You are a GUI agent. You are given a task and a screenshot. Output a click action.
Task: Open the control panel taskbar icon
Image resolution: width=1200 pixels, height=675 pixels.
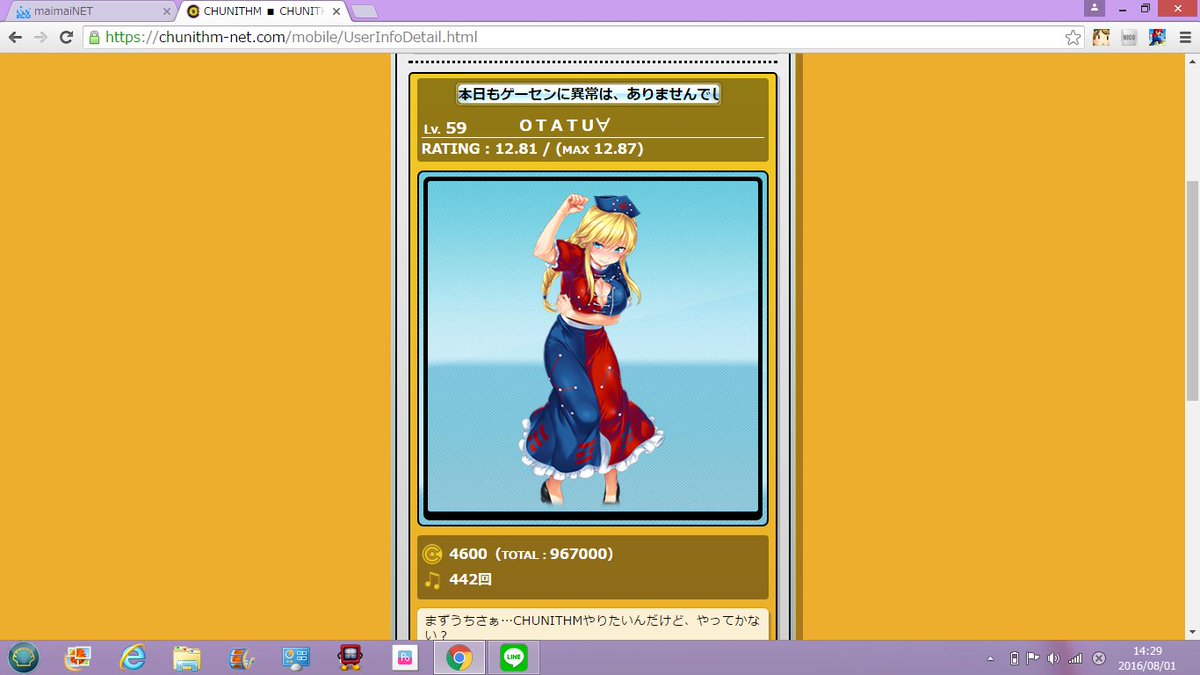295,657
